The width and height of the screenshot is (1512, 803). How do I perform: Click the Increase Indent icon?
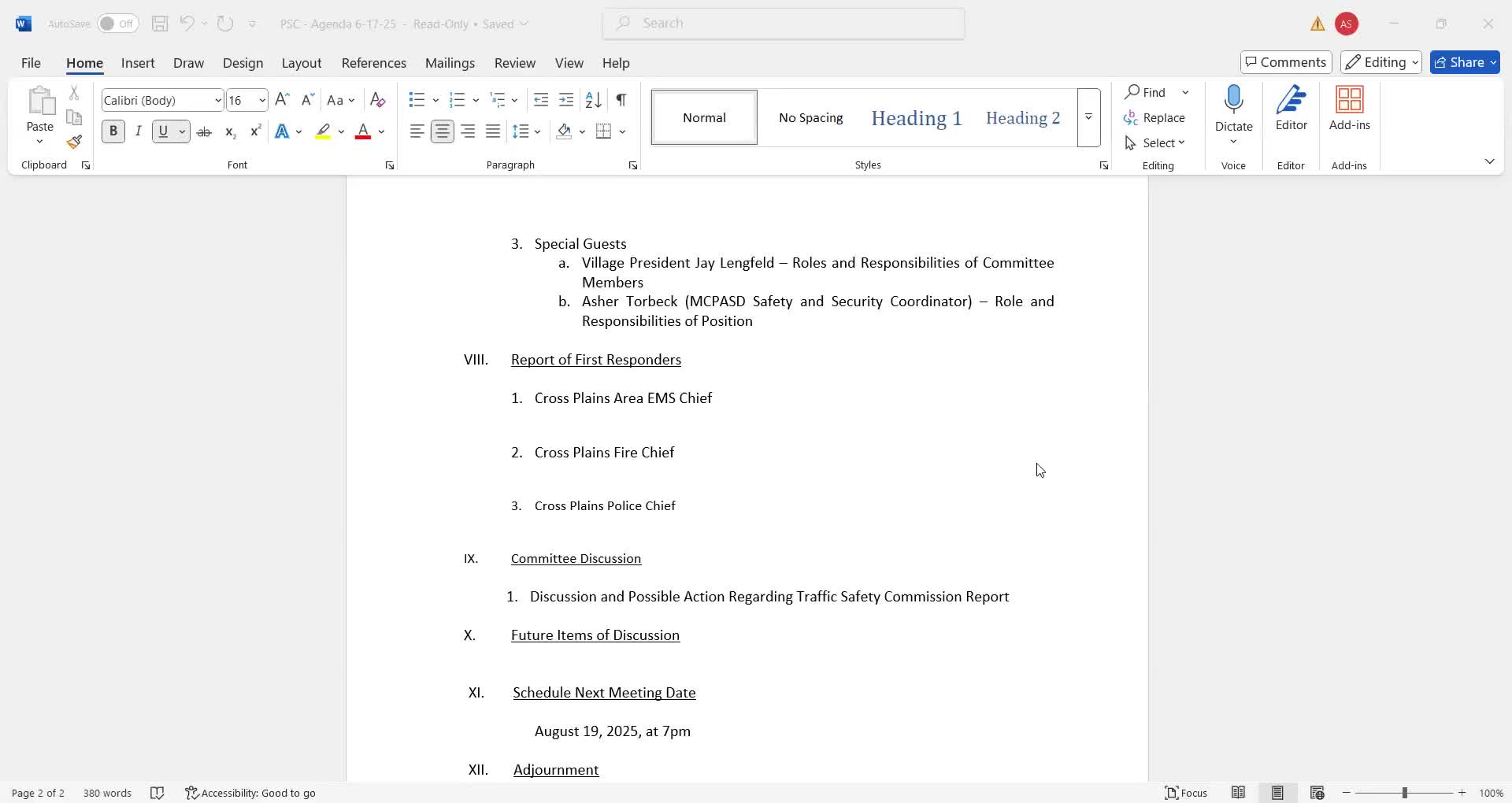click(x=566, y=100)
